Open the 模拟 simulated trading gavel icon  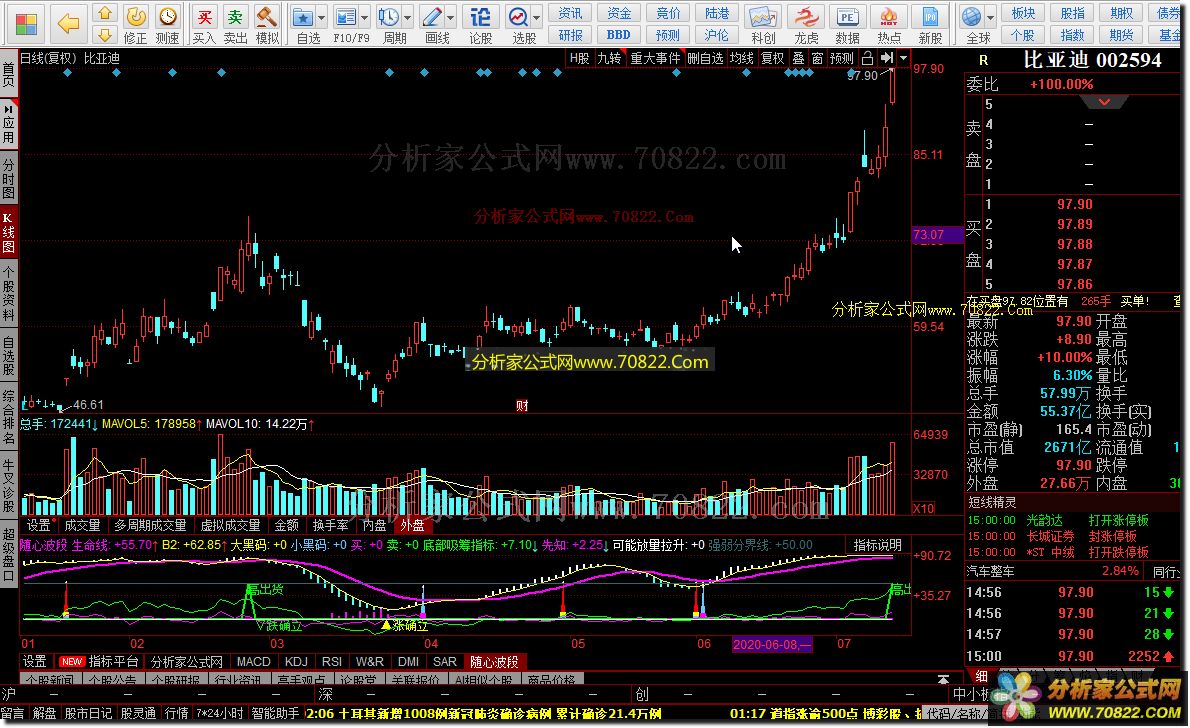tap(267, 24)
